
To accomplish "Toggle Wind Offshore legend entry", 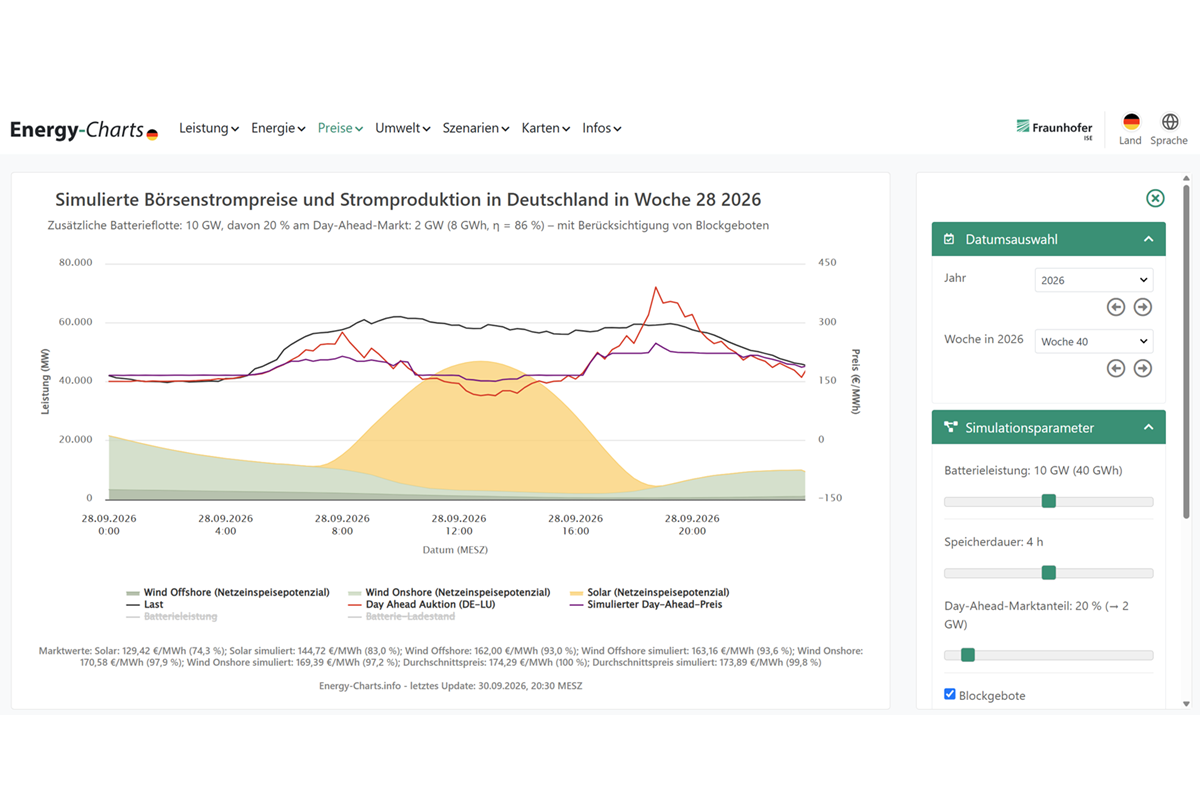I will (x=228, y=592).
